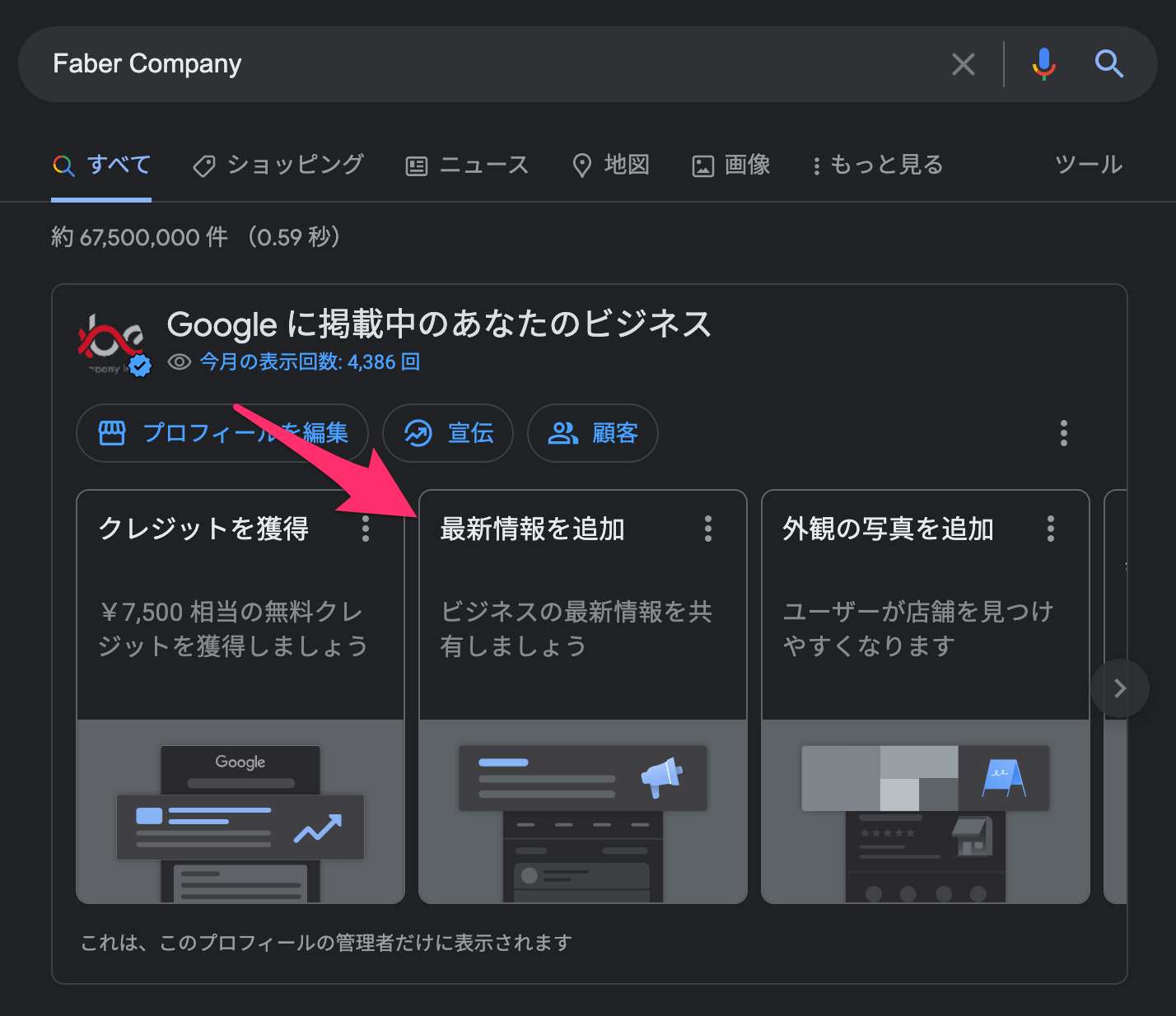The width and height of the screenshot is (1176, 1016).
Task: Start voice search with the microphone icon
Action: 1044,63
